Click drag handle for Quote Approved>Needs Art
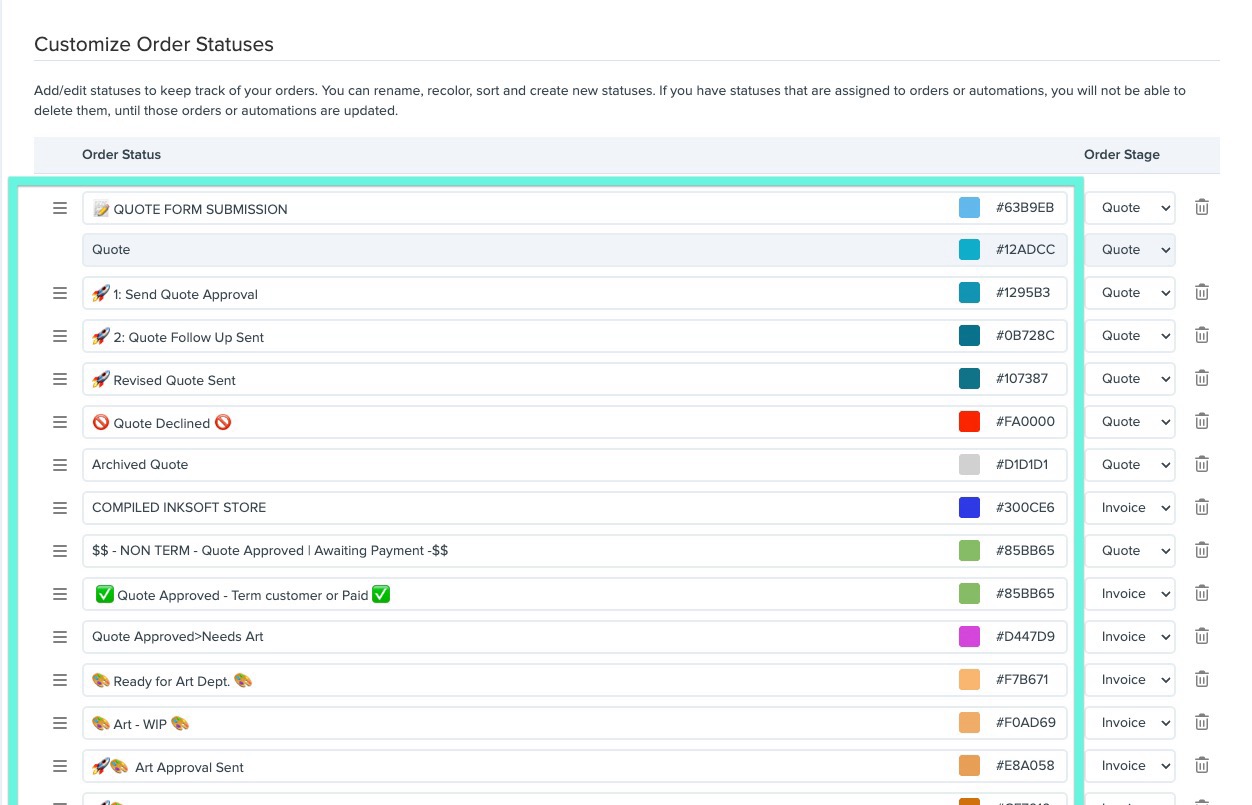Screen dimensions: 1252x805 60,637
